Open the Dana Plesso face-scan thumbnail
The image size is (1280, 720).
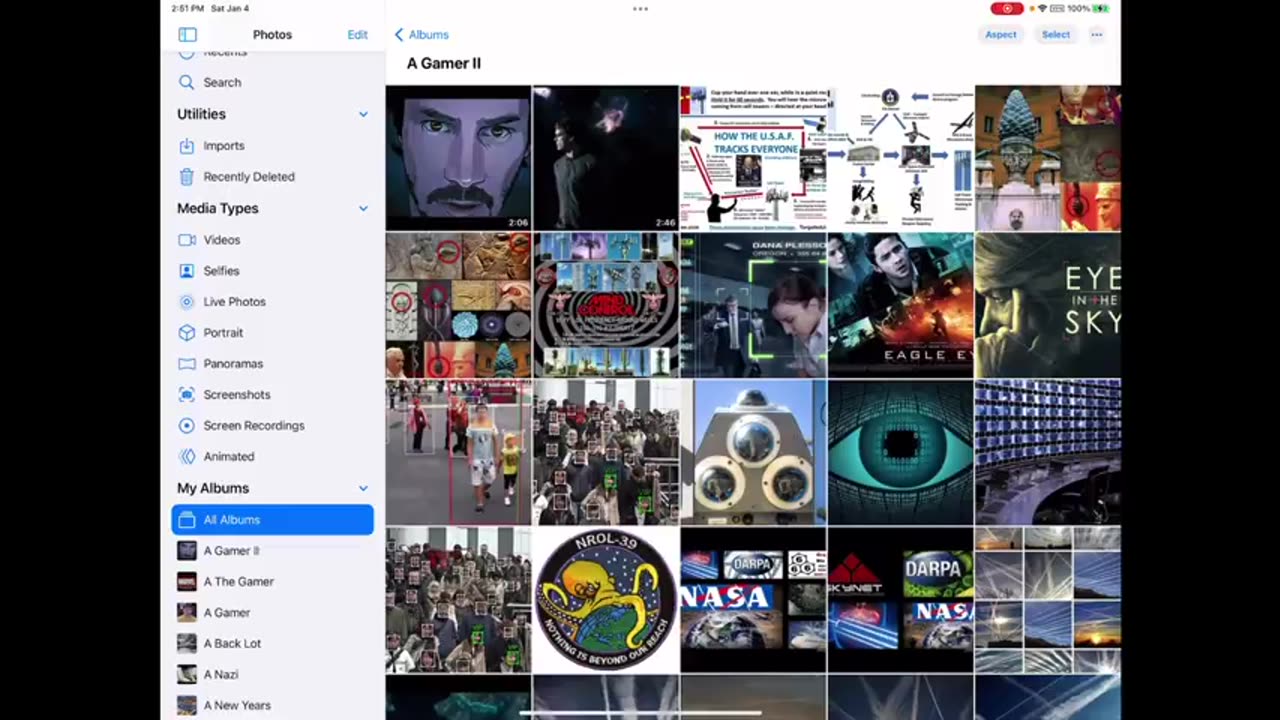pos(753,305)
